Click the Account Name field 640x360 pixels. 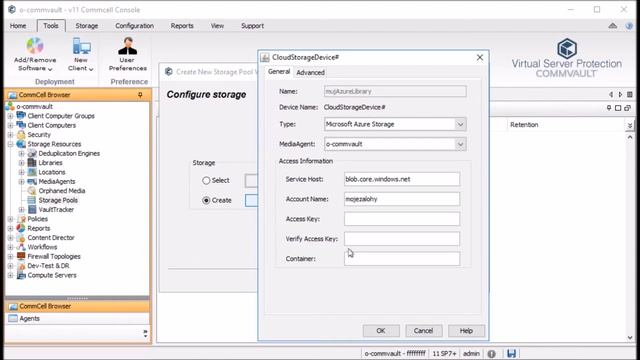402,199
